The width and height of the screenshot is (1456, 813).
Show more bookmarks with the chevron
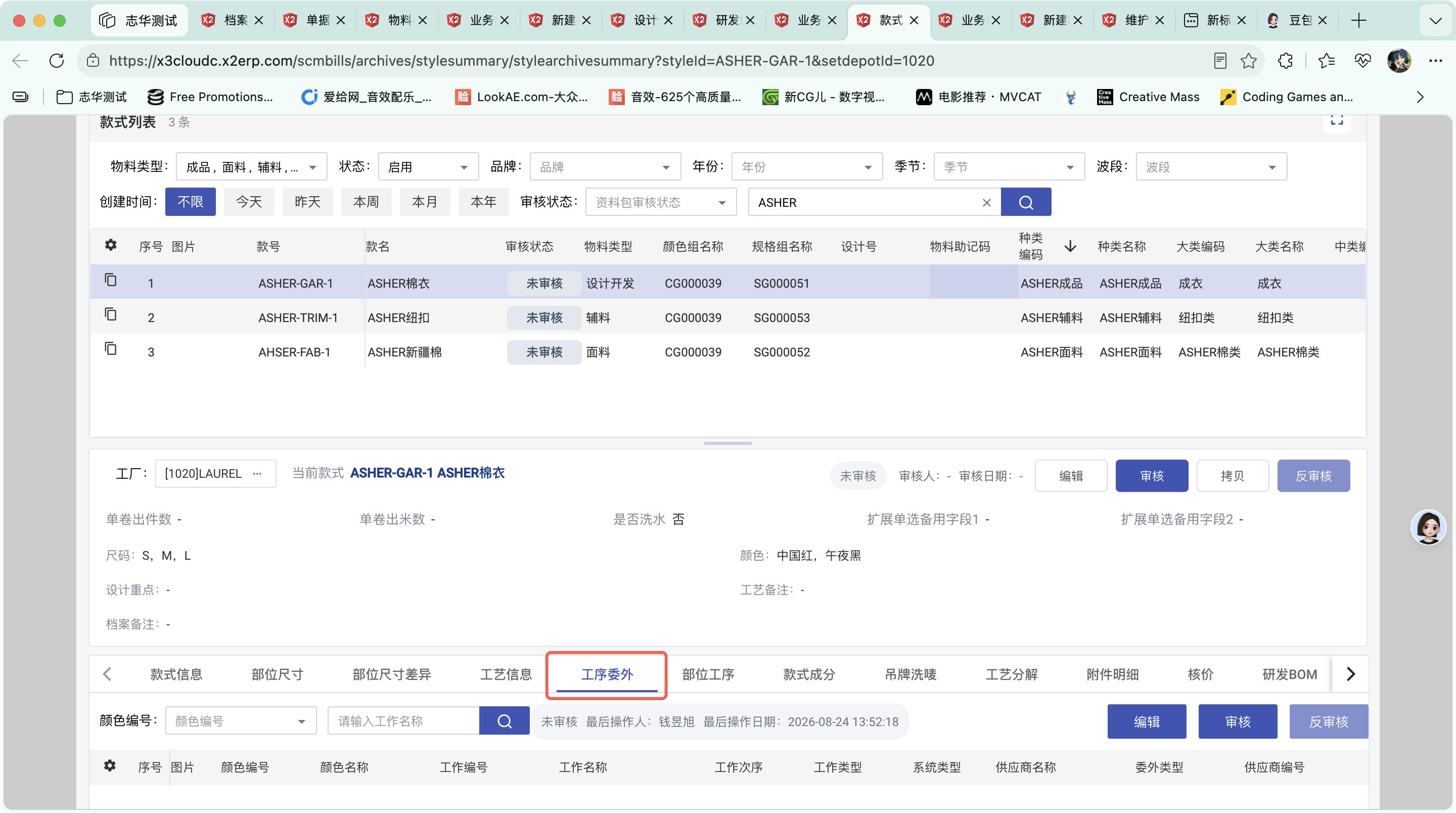[1421, 97]
